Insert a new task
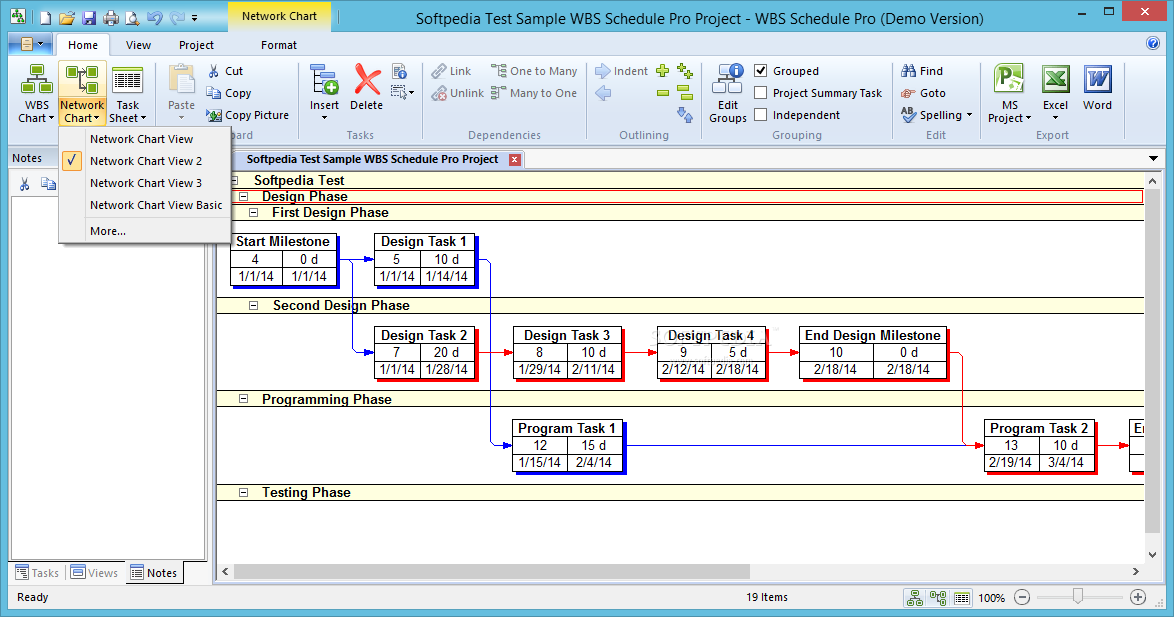Image resolution: width=1174 pixels, height=617 pixels. click(324, 91)
